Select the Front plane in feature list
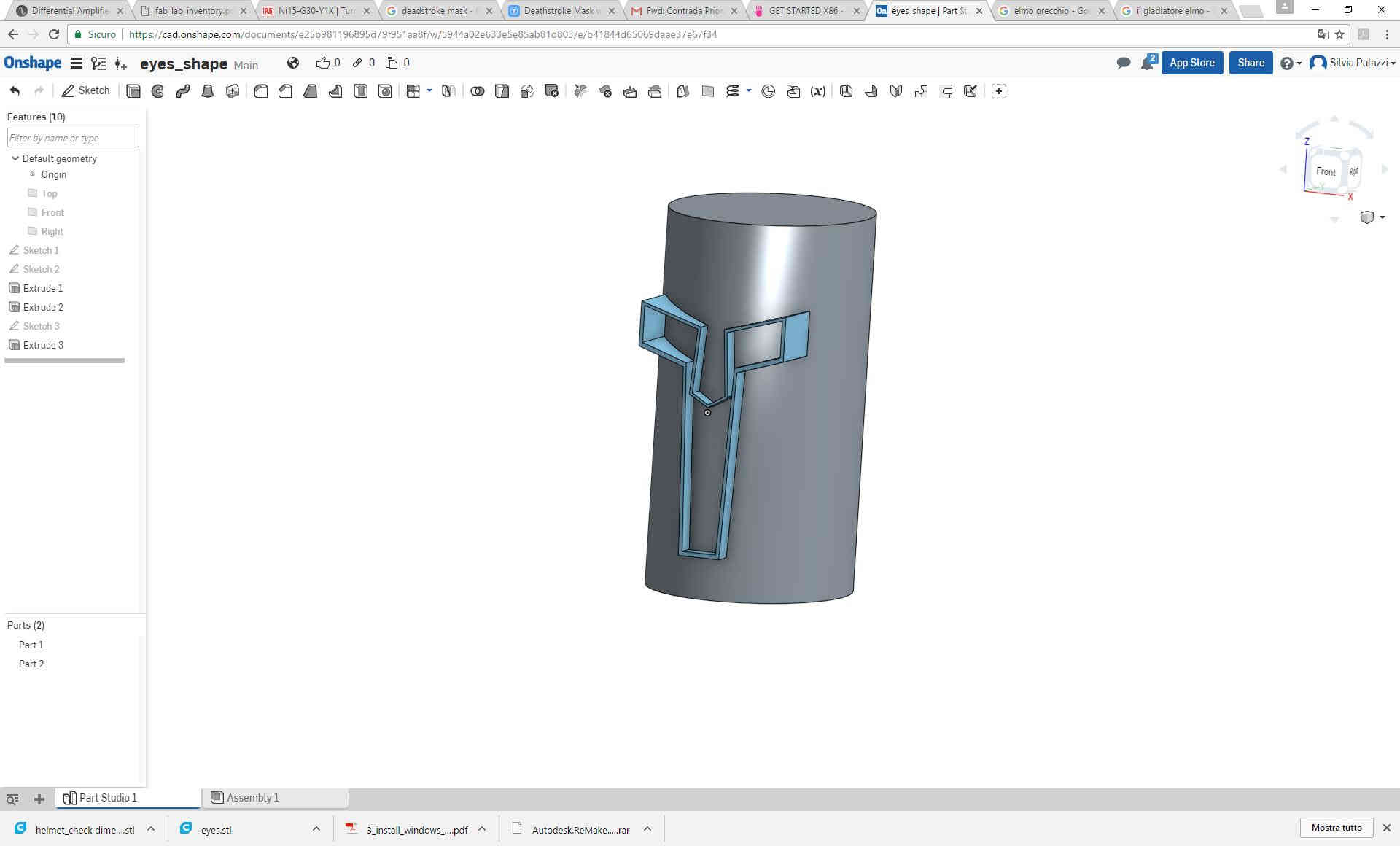Screen dimensions: 1400x846 point(52,212)
